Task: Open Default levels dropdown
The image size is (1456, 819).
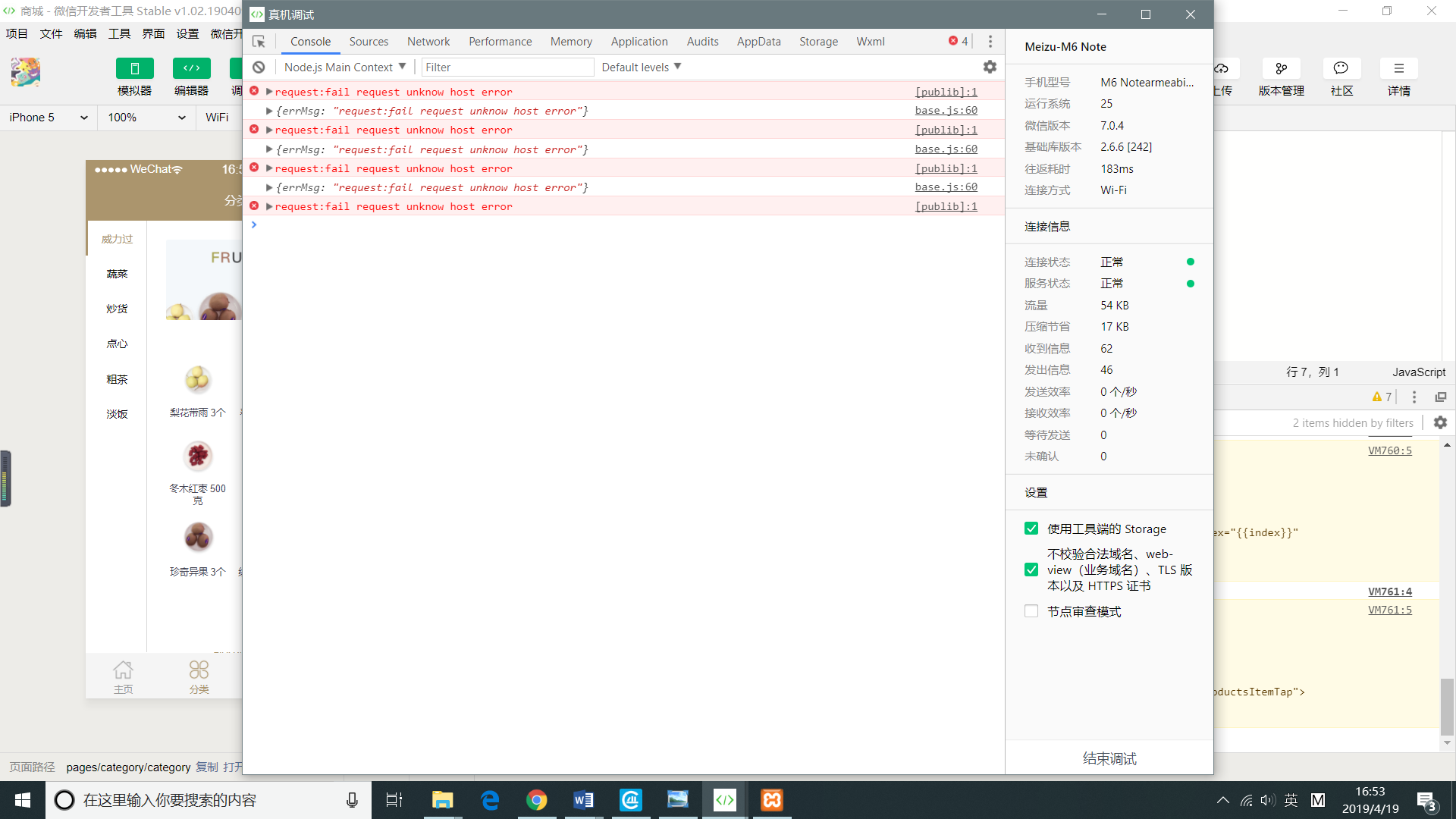Action: pyautogui.click(x=642, y=67)
